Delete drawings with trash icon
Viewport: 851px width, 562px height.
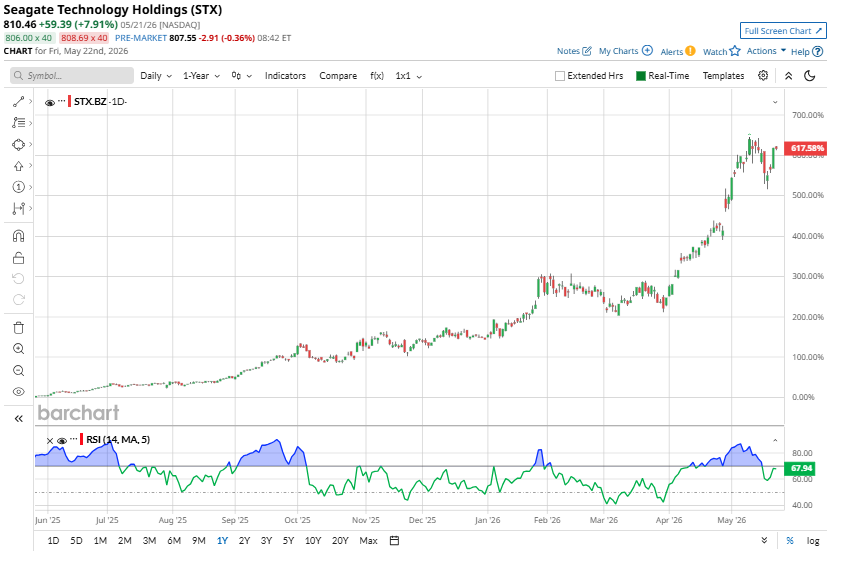(x=18, y=328)
